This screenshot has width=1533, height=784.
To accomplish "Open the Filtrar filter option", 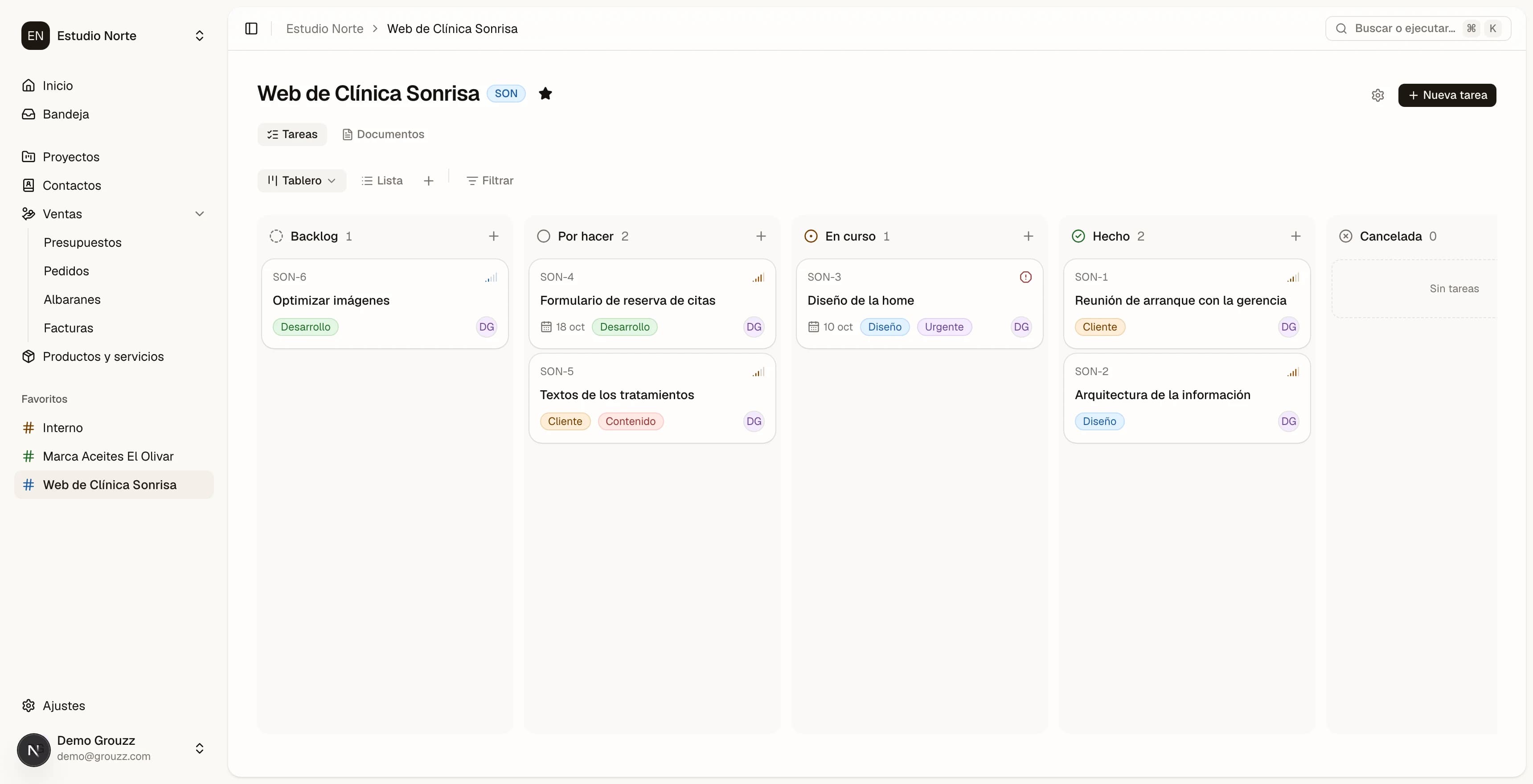I will pyautogui.click(x=490, y=180).
